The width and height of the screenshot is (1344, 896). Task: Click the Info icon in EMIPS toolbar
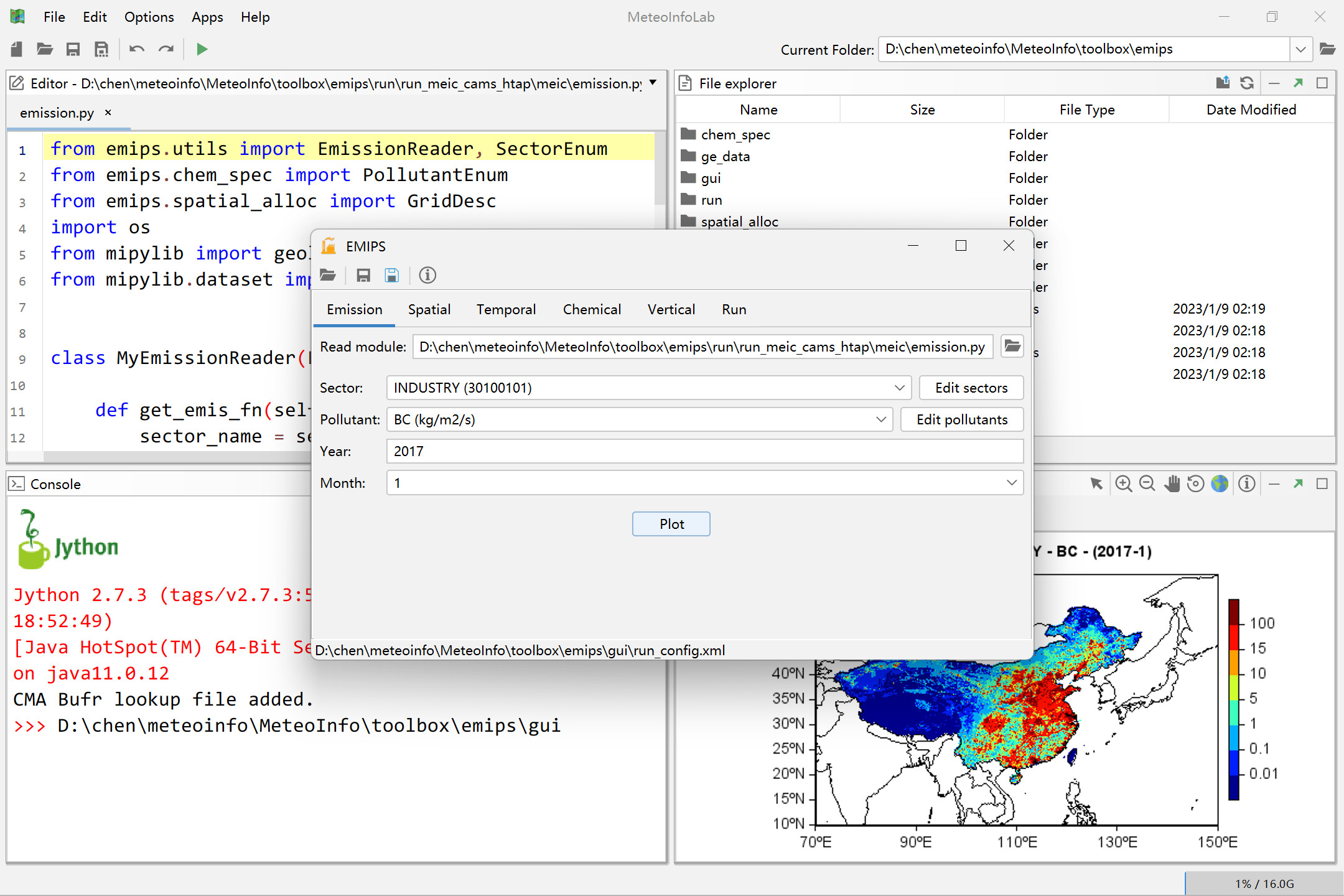point(427,275)
